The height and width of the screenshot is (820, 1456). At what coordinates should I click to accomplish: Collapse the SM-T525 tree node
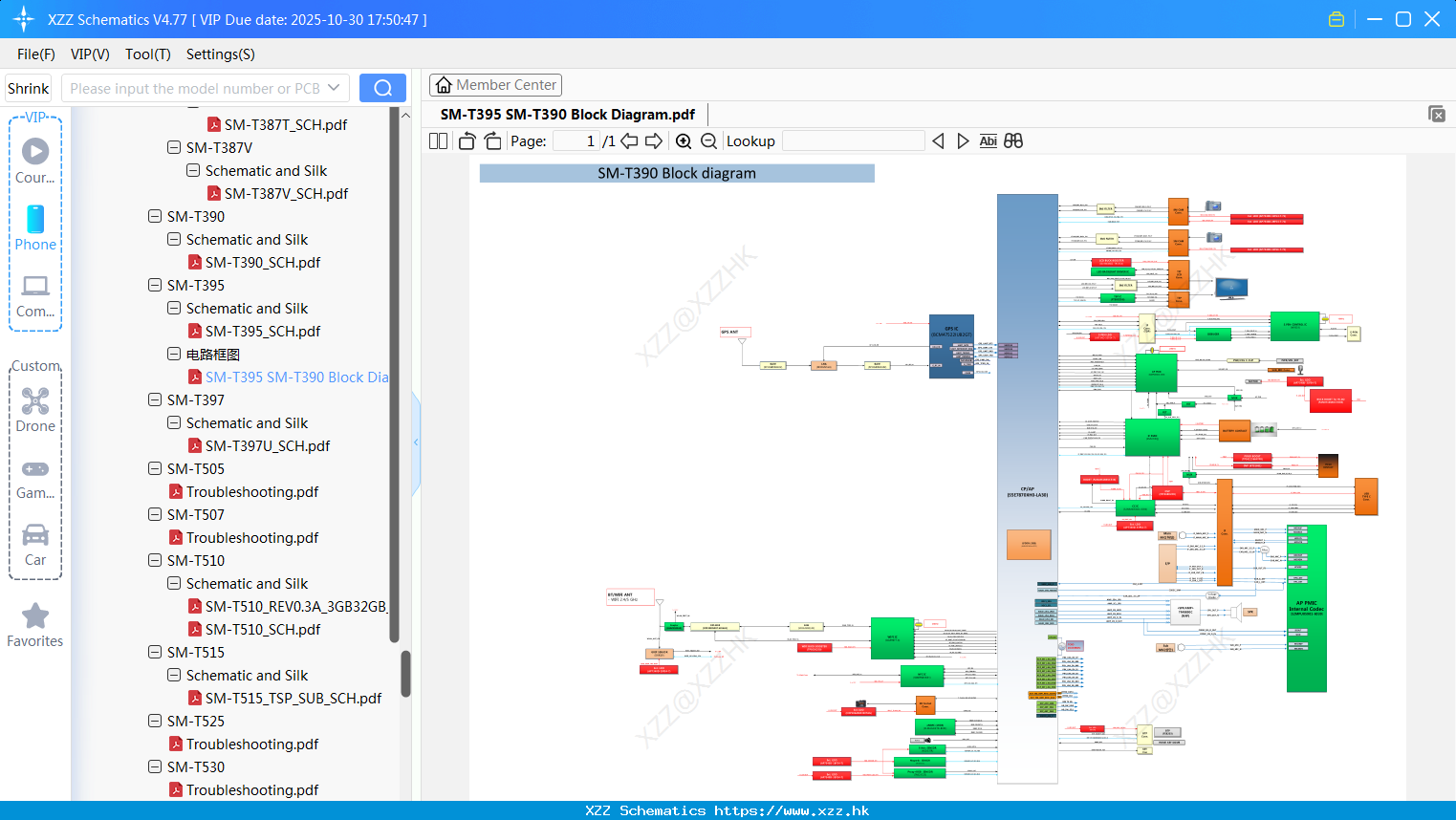[x=155, y=721]
